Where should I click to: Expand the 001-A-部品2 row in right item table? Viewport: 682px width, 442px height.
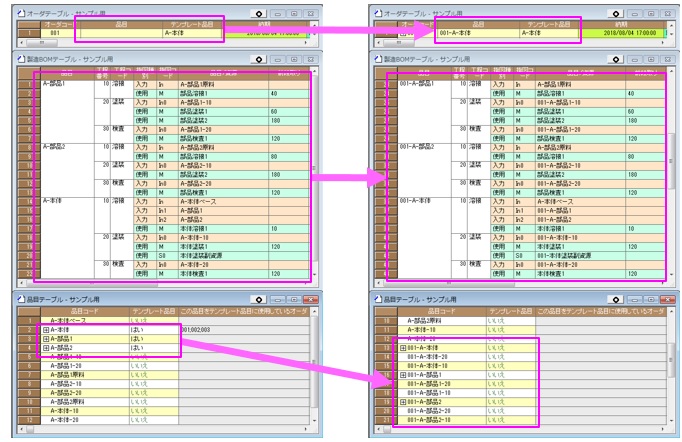tap(403, 401)
